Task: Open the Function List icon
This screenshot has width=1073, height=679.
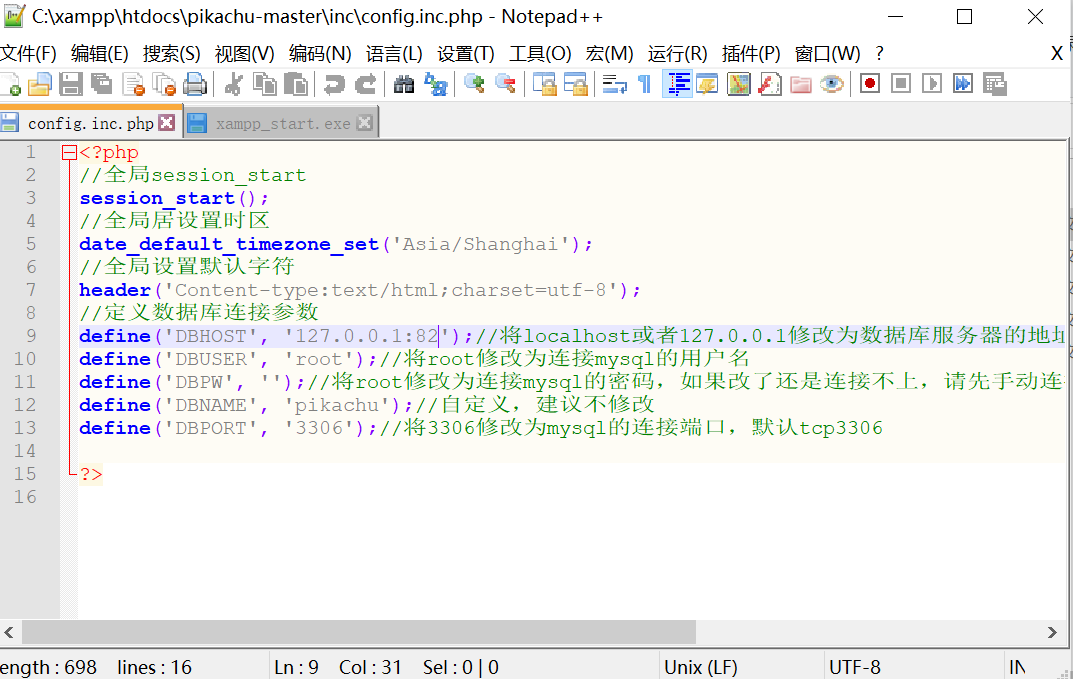Action: tap(770, 84)
